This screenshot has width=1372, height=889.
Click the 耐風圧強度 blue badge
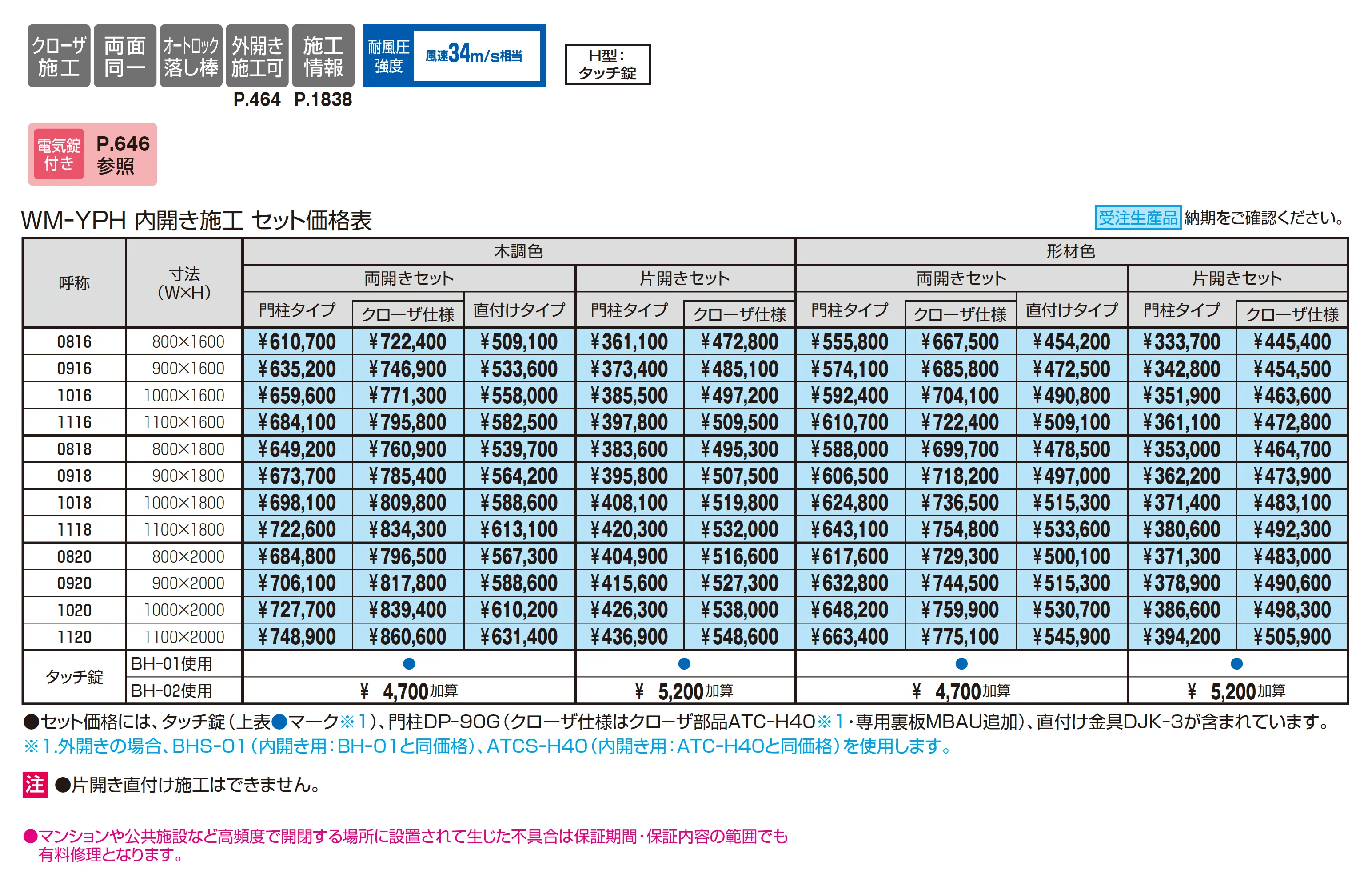[x=455, y=56]
